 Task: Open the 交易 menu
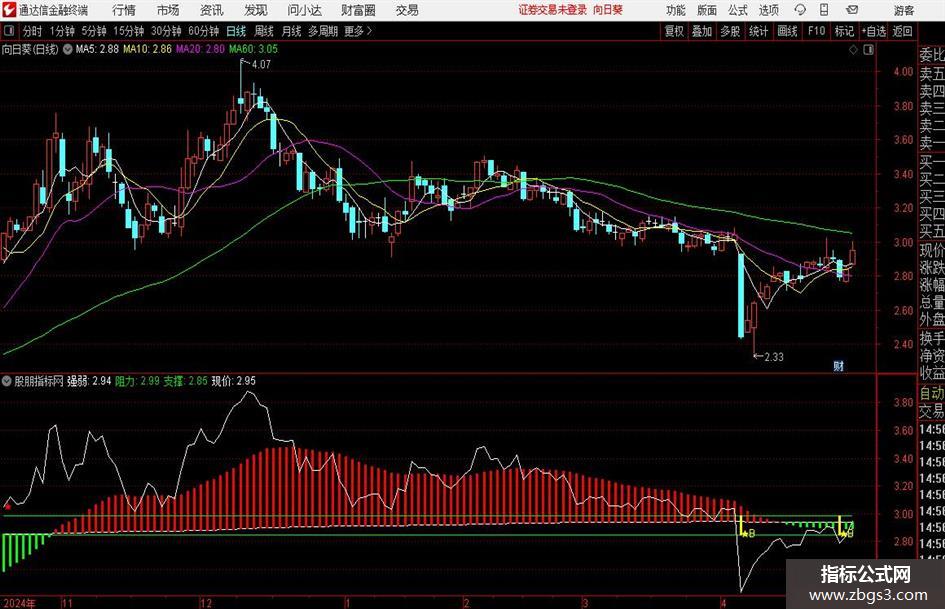(407, 10)
